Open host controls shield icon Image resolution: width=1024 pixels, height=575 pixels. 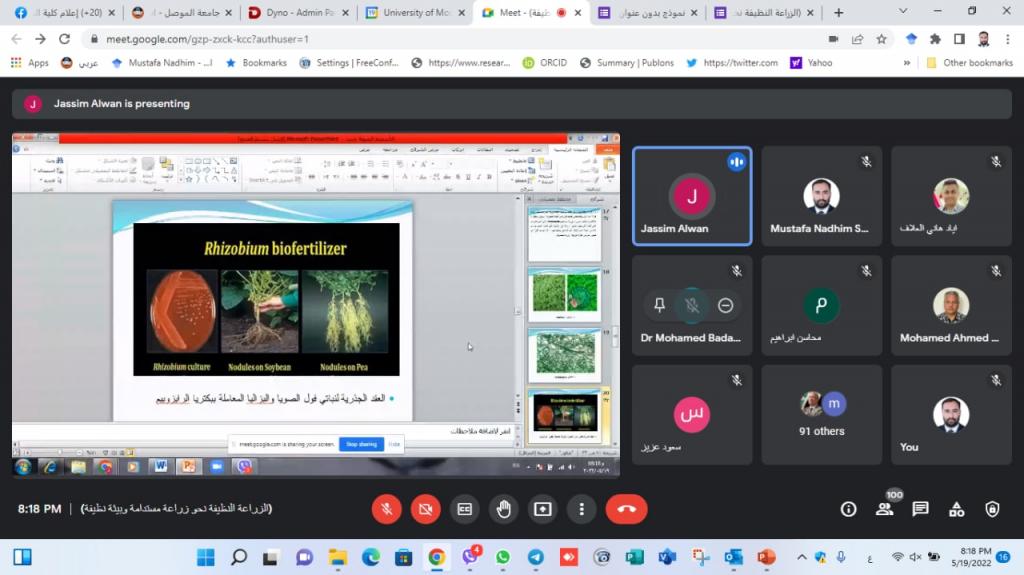click(992, 509)
